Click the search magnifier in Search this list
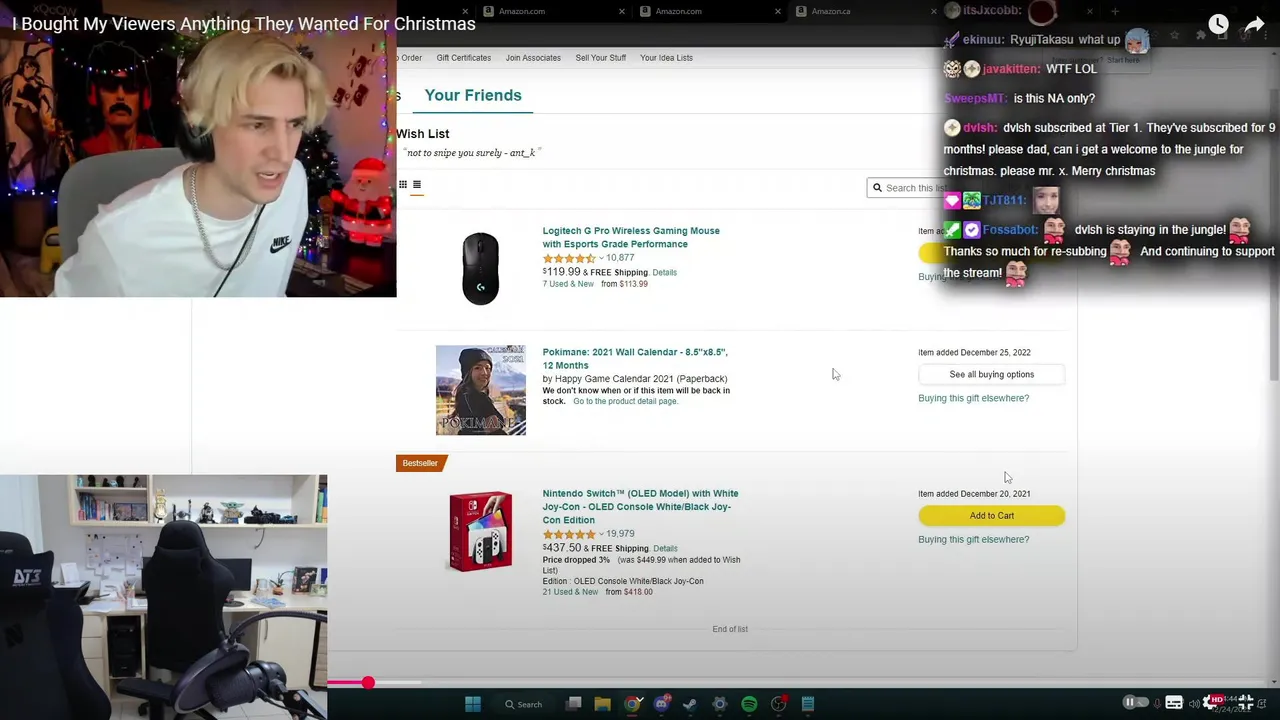This screenshot has width=1280, height=720. click(877, 188)
